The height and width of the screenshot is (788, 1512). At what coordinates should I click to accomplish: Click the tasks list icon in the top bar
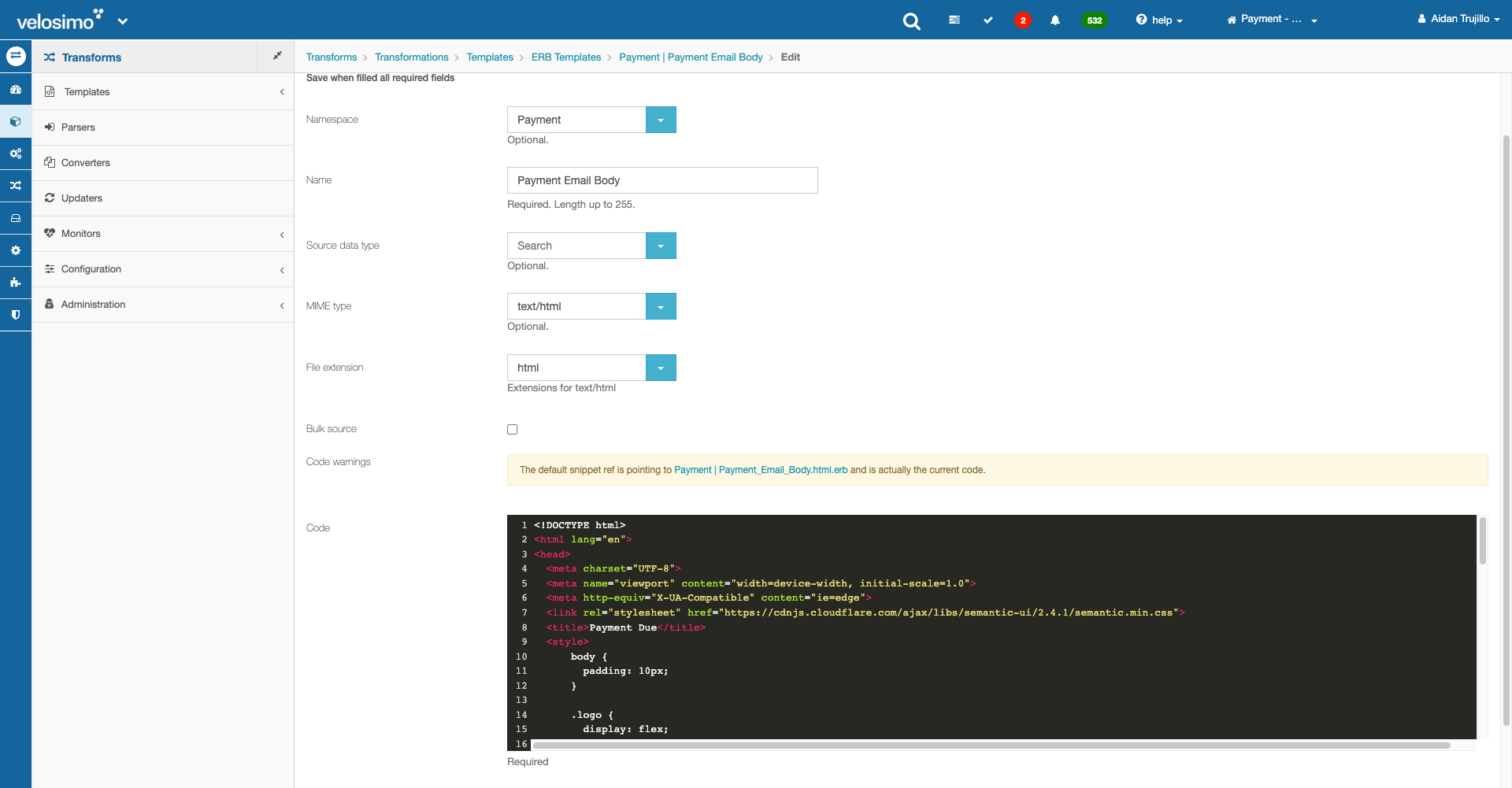[954, 20]
